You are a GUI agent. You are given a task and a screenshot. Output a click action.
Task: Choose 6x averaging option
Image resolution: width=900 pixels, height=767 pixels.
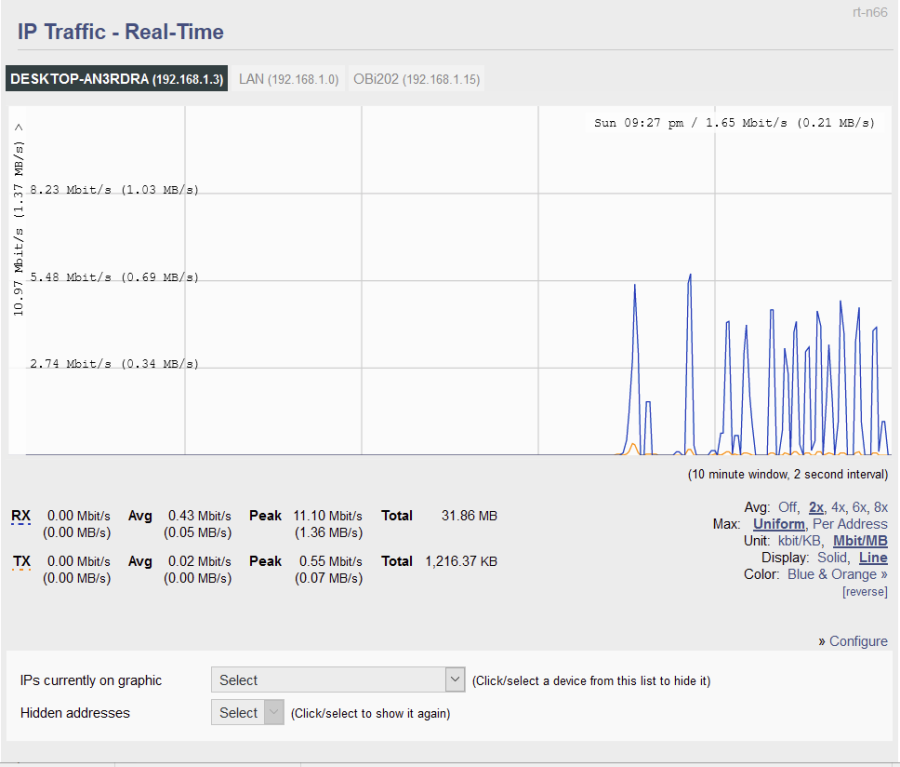pyautogui.click(x=859, y=507)
